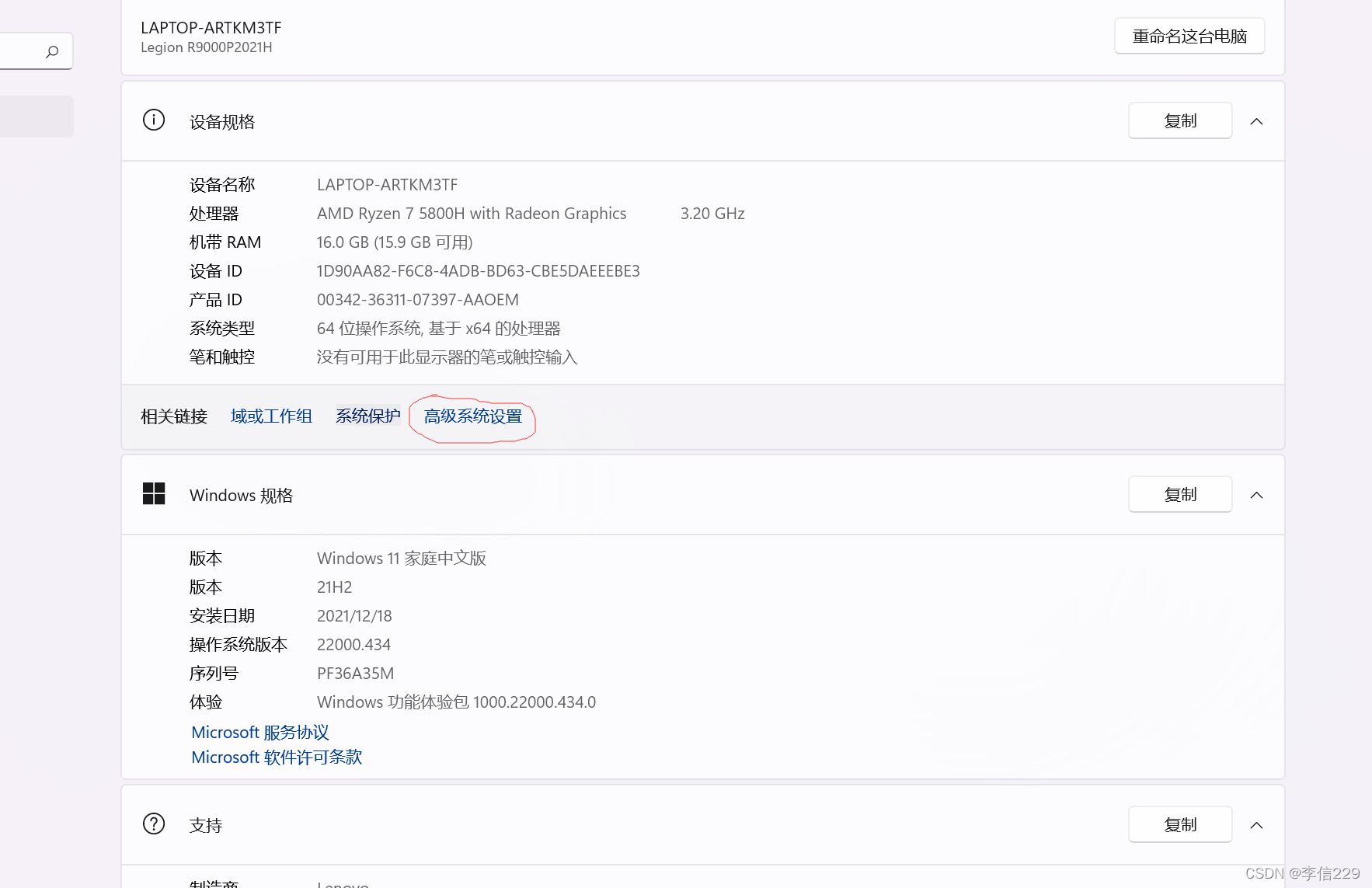Open the 高级系统设置 link

472,416
